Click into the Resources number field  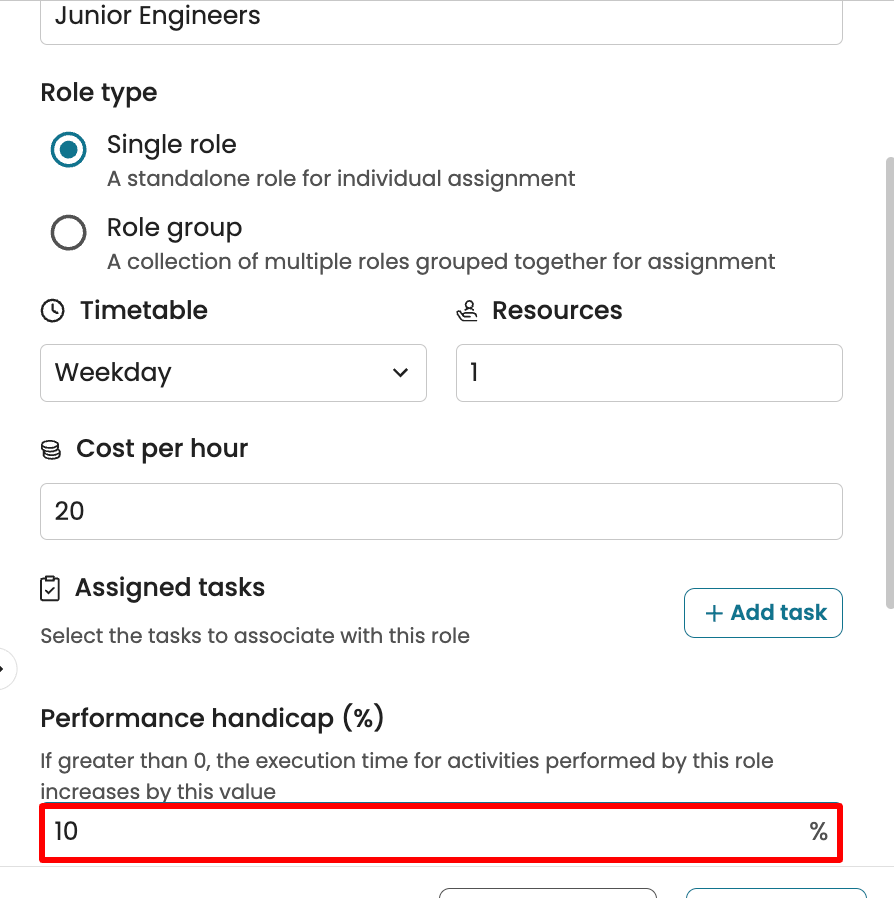(x=649, y=373)
